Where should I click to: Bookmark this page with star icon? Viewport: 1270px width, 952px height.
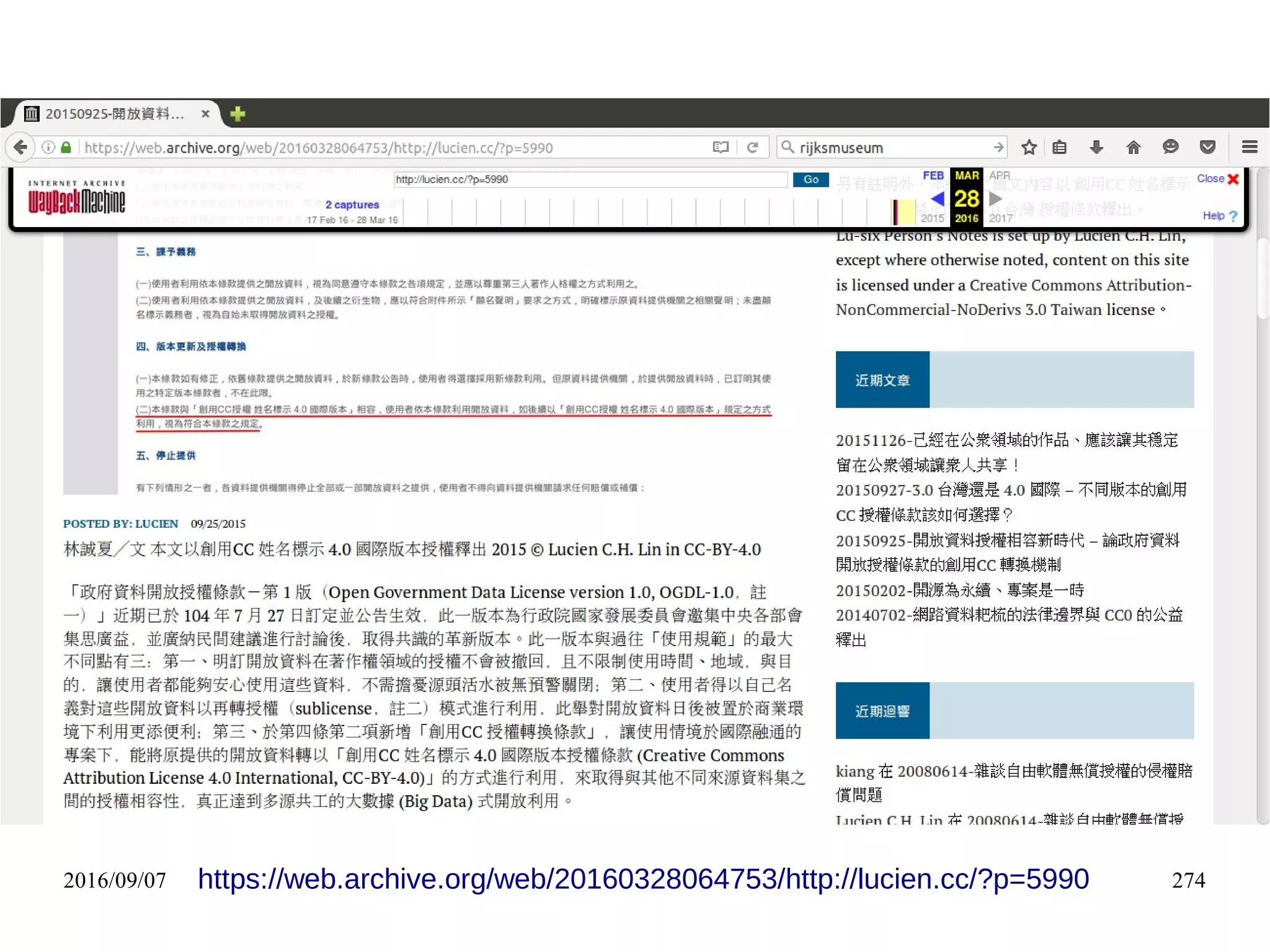click(x=1029, y=147)
